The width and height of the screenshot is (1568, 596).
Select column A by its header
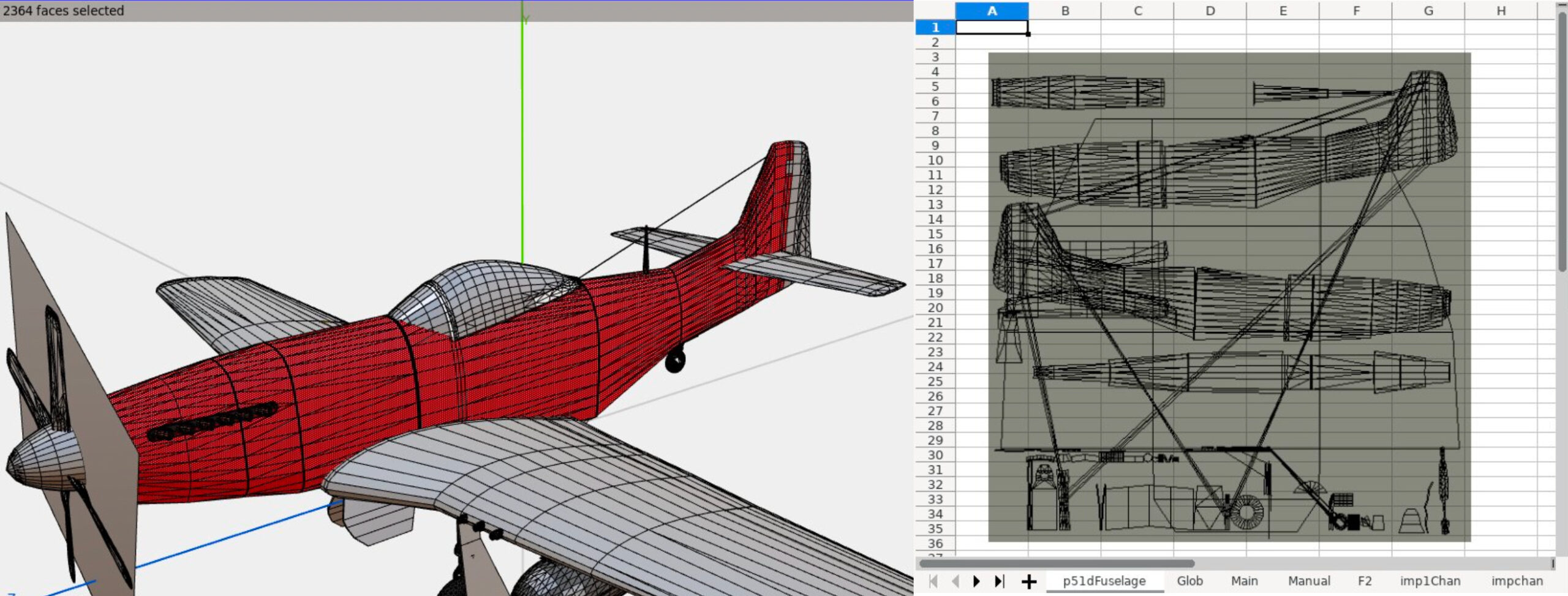[992, 10]
